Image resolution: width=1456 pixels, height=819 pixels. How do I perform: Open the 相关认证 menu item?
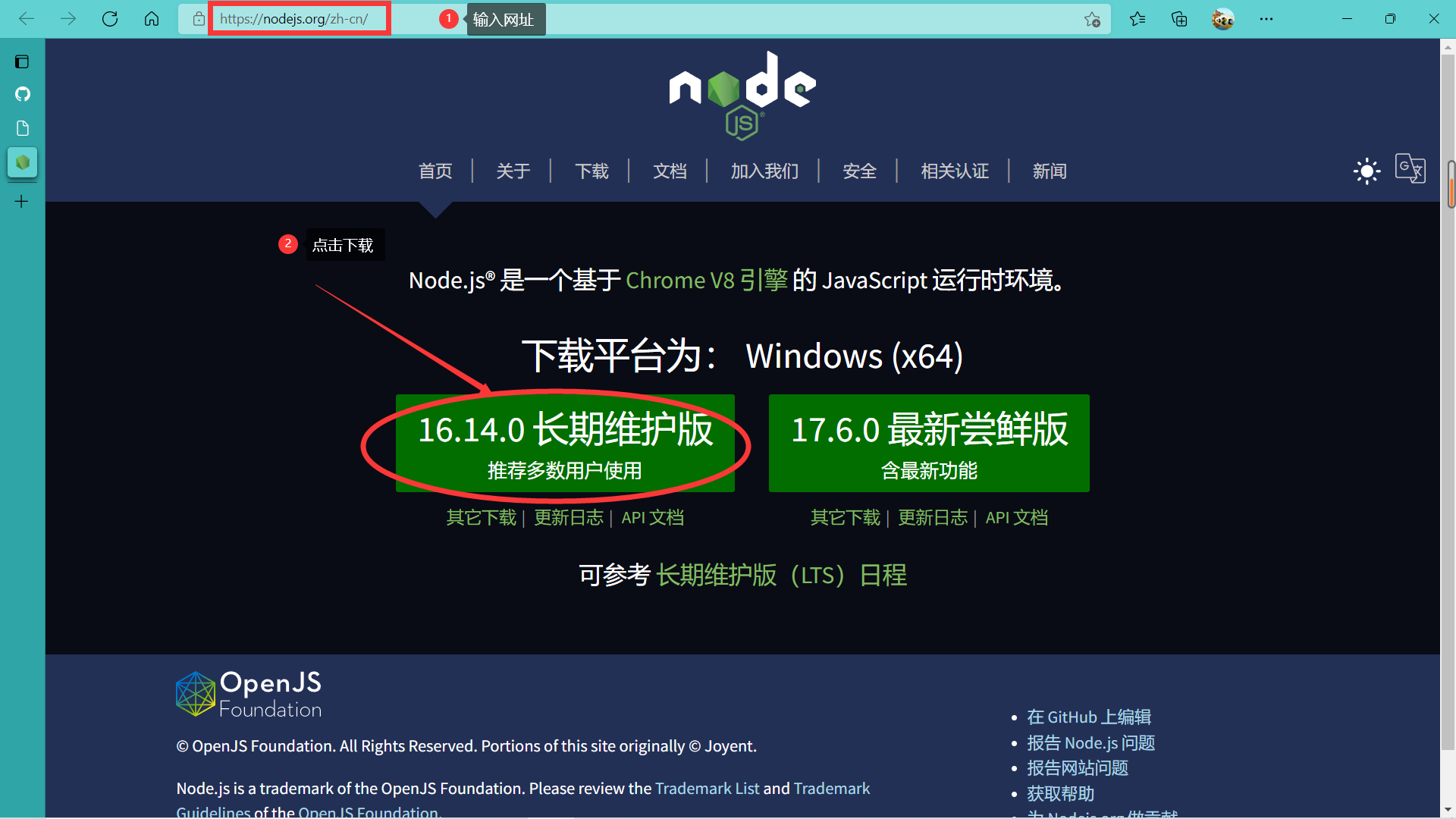click(x=955, y=171)
